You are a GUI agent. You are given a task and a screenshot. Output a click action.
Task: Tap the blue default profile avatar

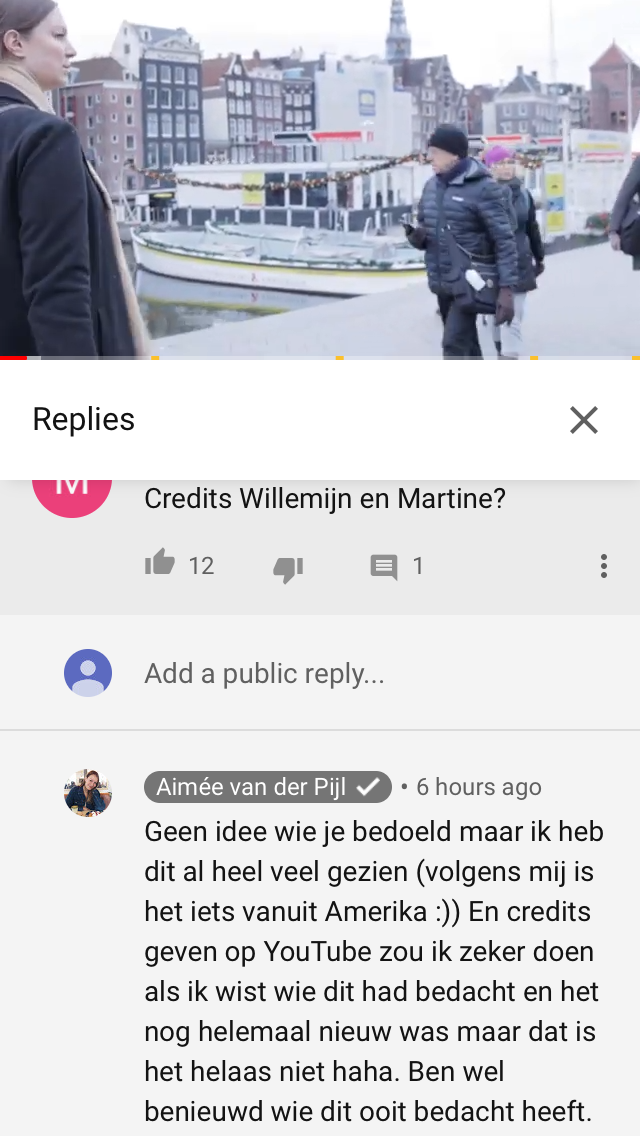click(x=88, y=673)
